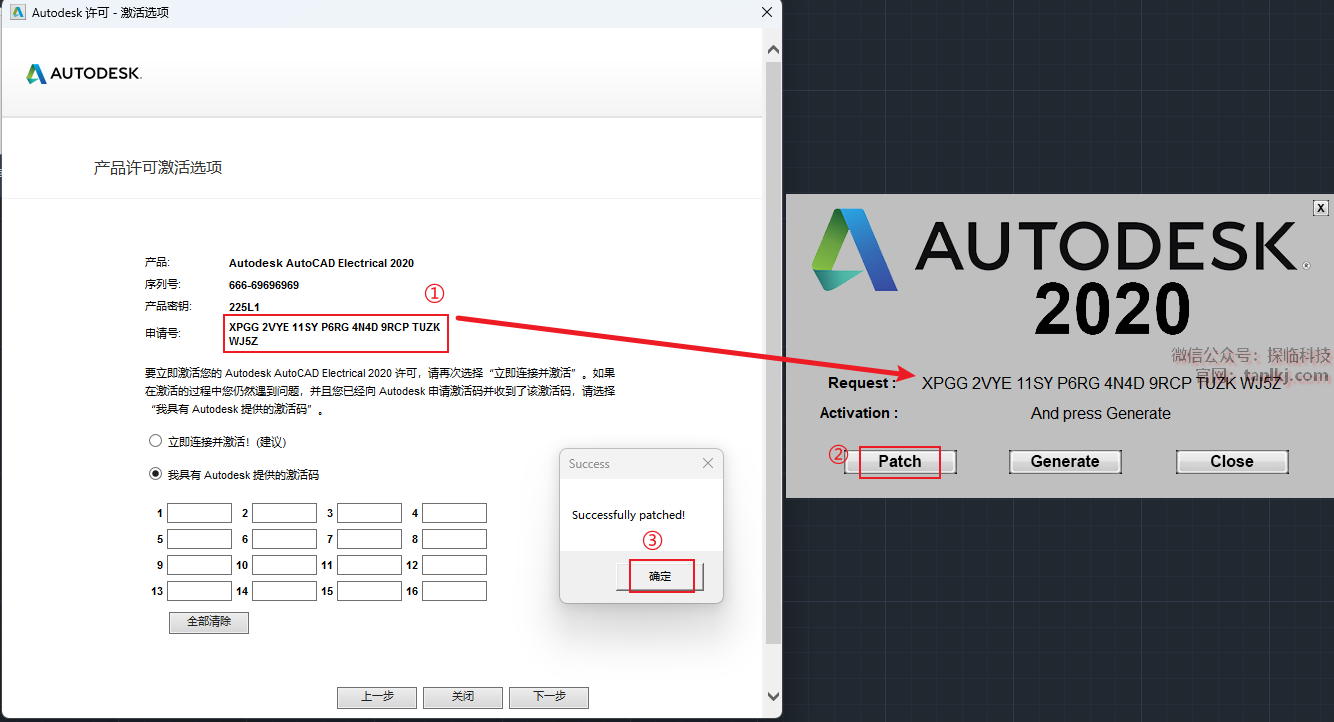Click the Request field in the keygen

click(1101, 383)
